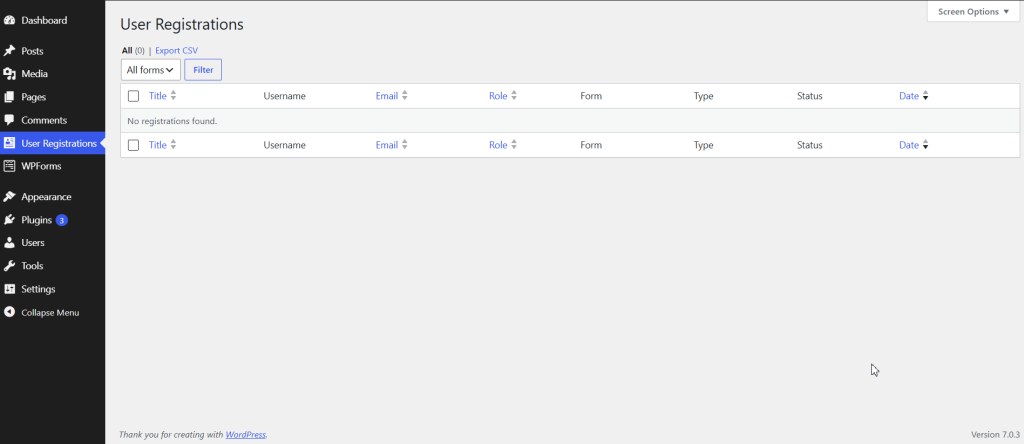
Task: Click the Tools wrench icon
Action: click(9, 266)
